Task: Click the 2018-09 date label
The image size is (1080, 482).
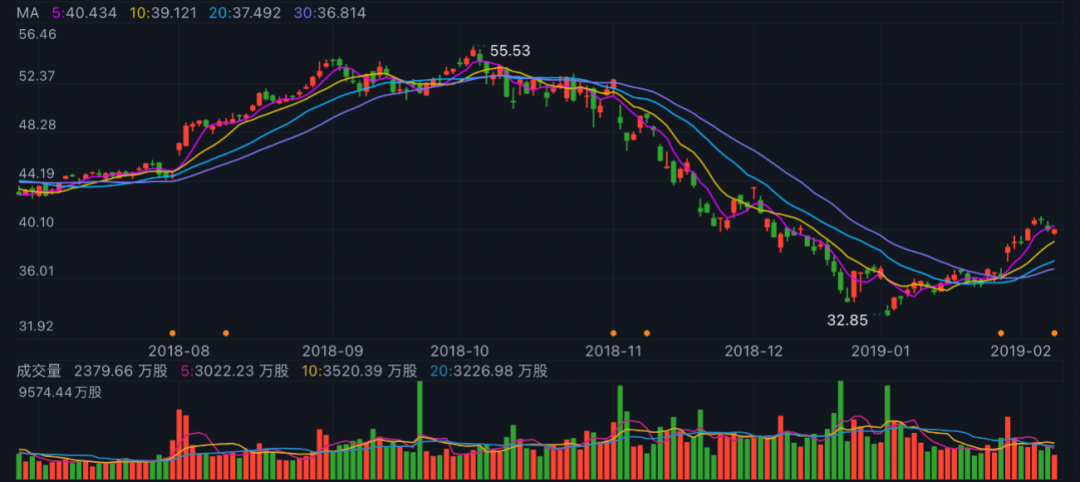Action: (331, 351)
